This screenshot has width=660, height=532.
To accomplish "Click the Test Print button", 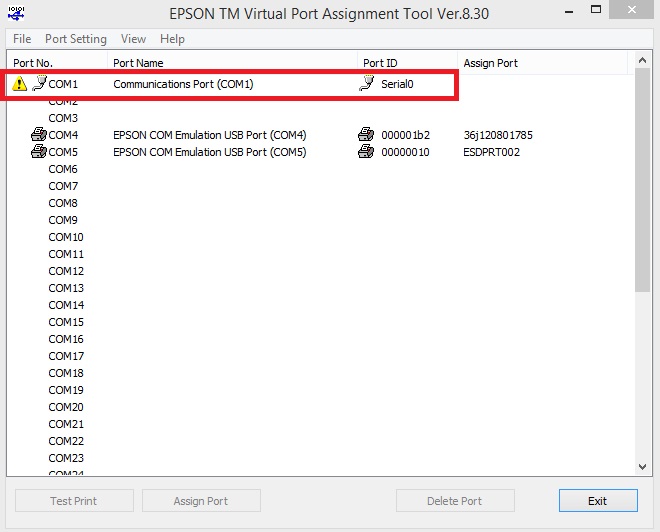I will (x=74, y=500).
